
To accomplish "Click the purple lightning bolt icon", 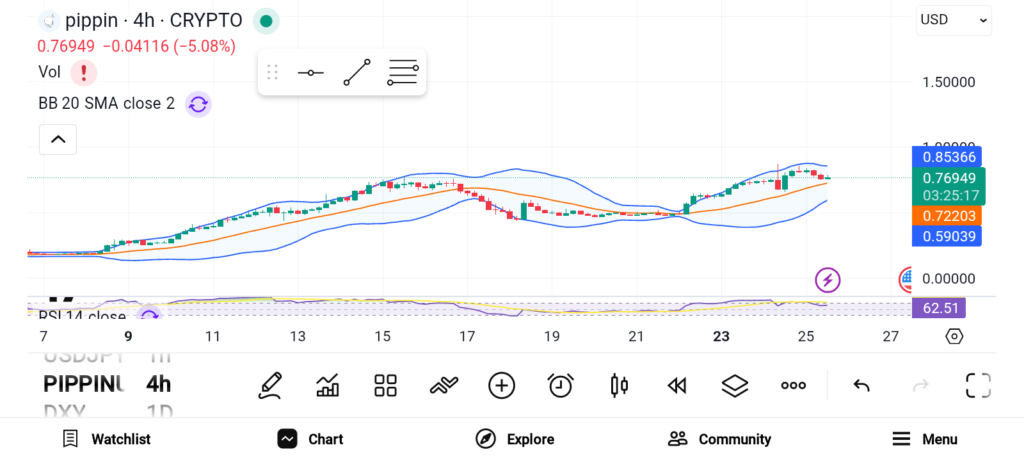I will point(827,279).
